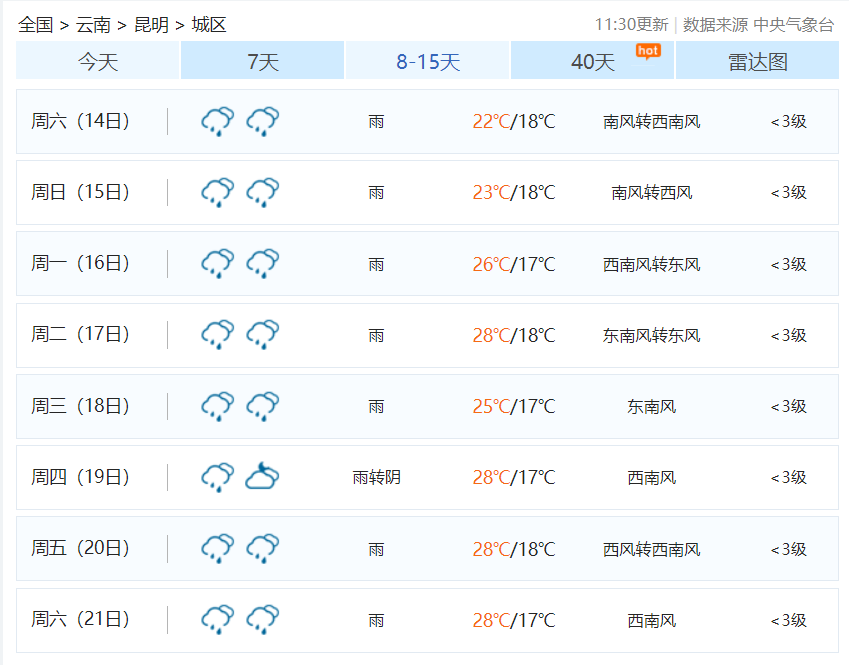849x665 pixels.
Task: Select Monday (16日) rain icon
Action: click(x=218, y=263)
